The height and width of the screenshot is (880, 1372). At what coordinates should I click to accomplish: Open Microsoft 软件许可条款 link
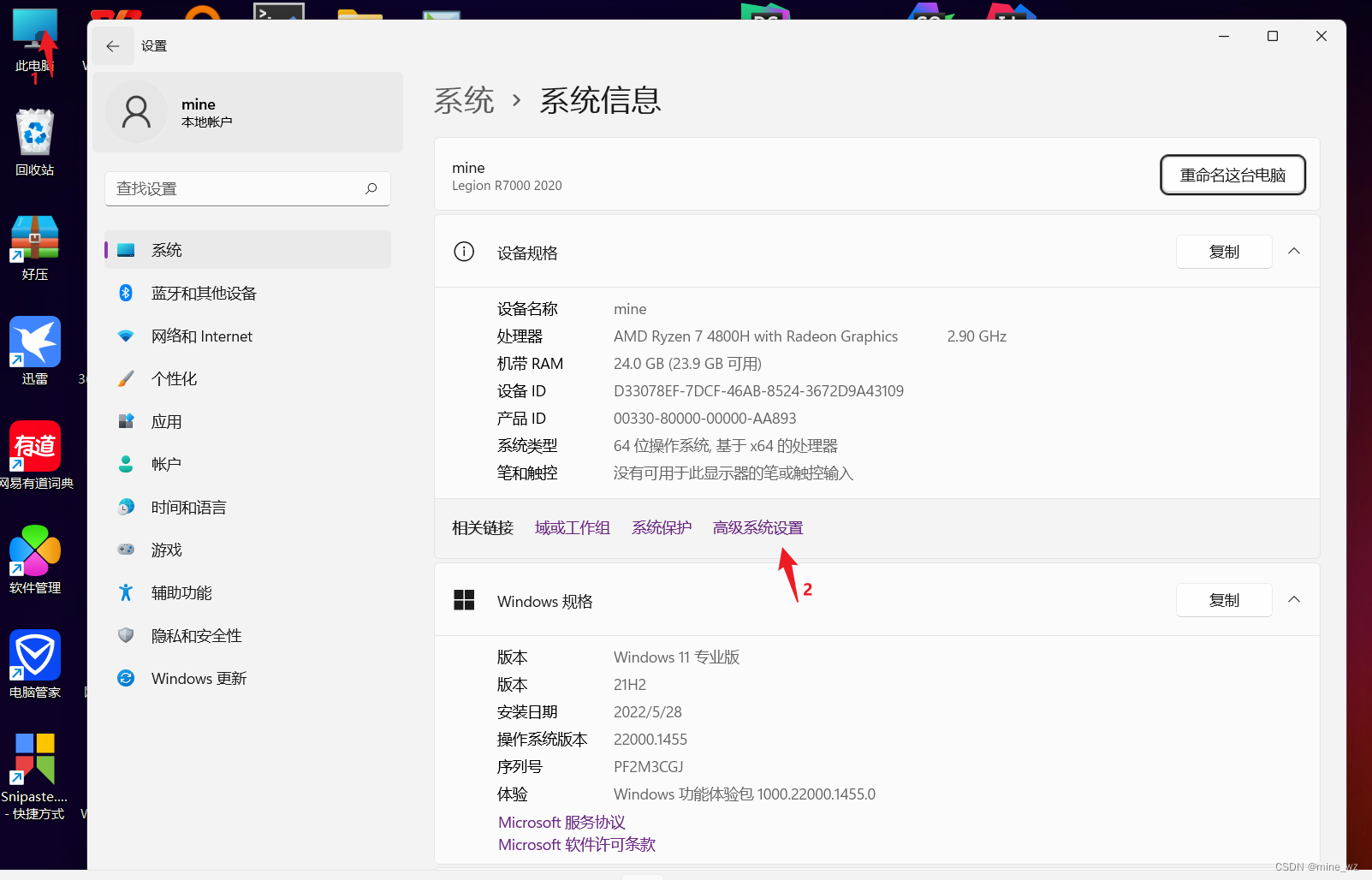point(577,845)
